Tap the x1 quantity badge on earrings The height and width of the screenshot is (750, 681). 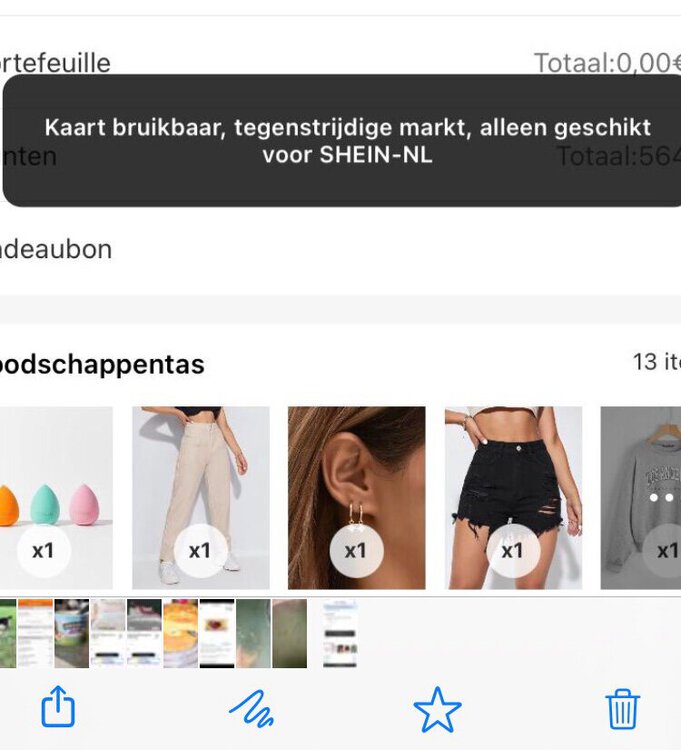[x=356, y=551]
